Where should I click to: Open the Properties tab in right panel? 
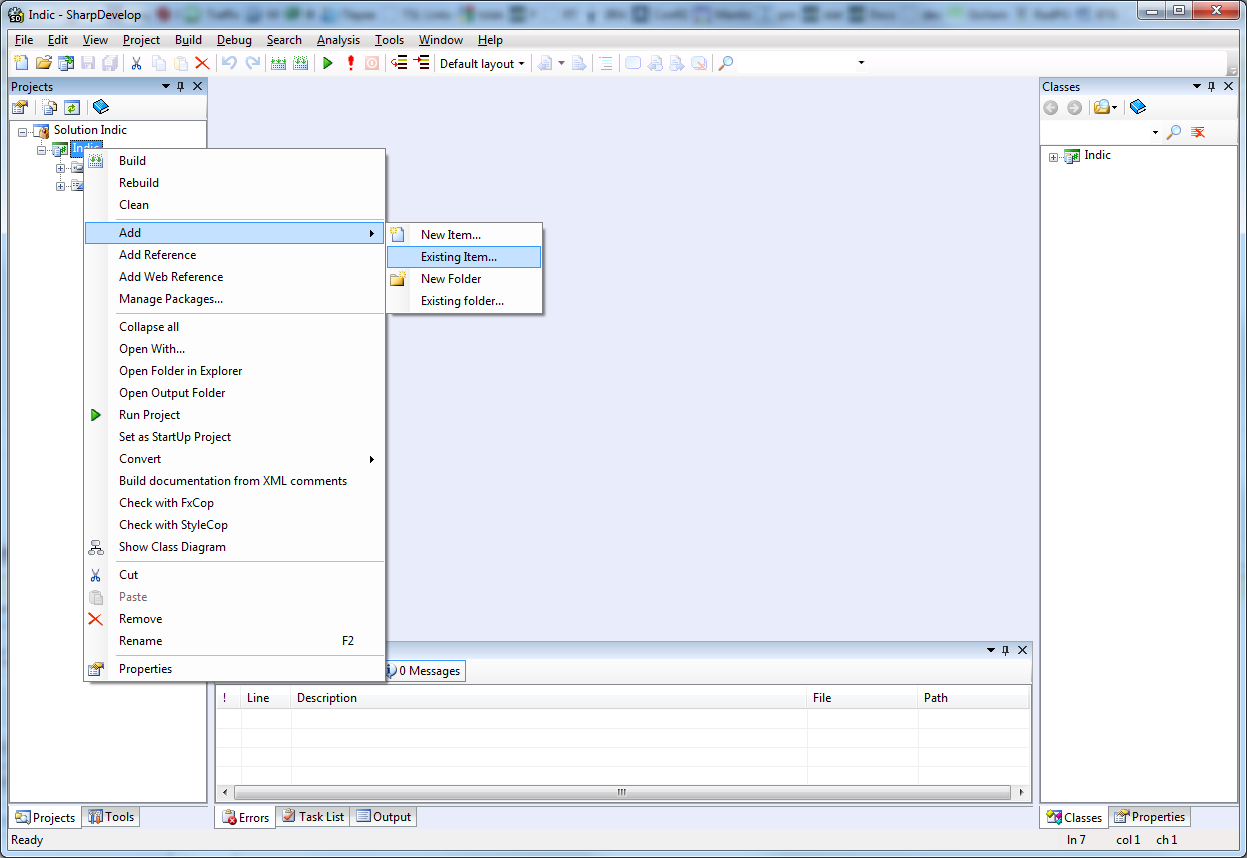pyautogui.click(x=1150, y=817)
